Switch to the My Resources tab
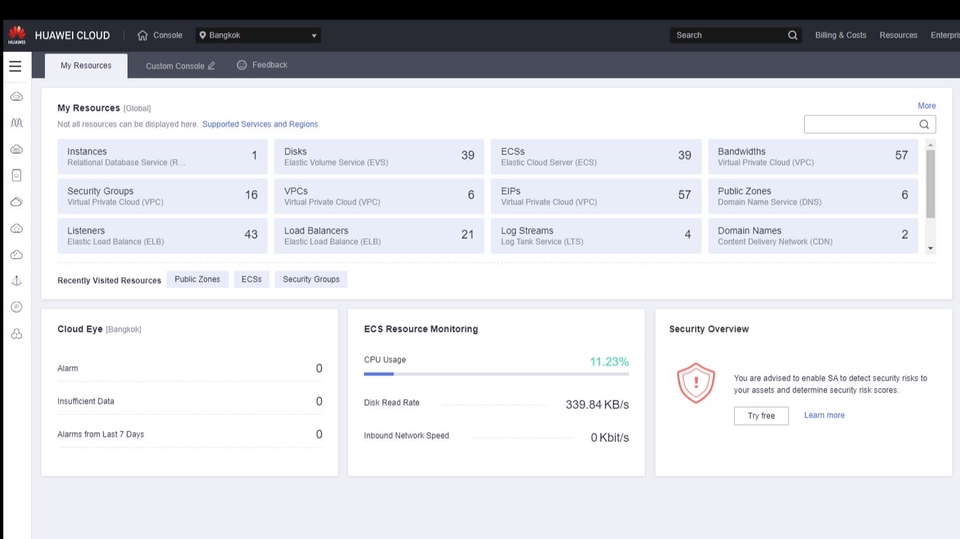 coord(86,66)
